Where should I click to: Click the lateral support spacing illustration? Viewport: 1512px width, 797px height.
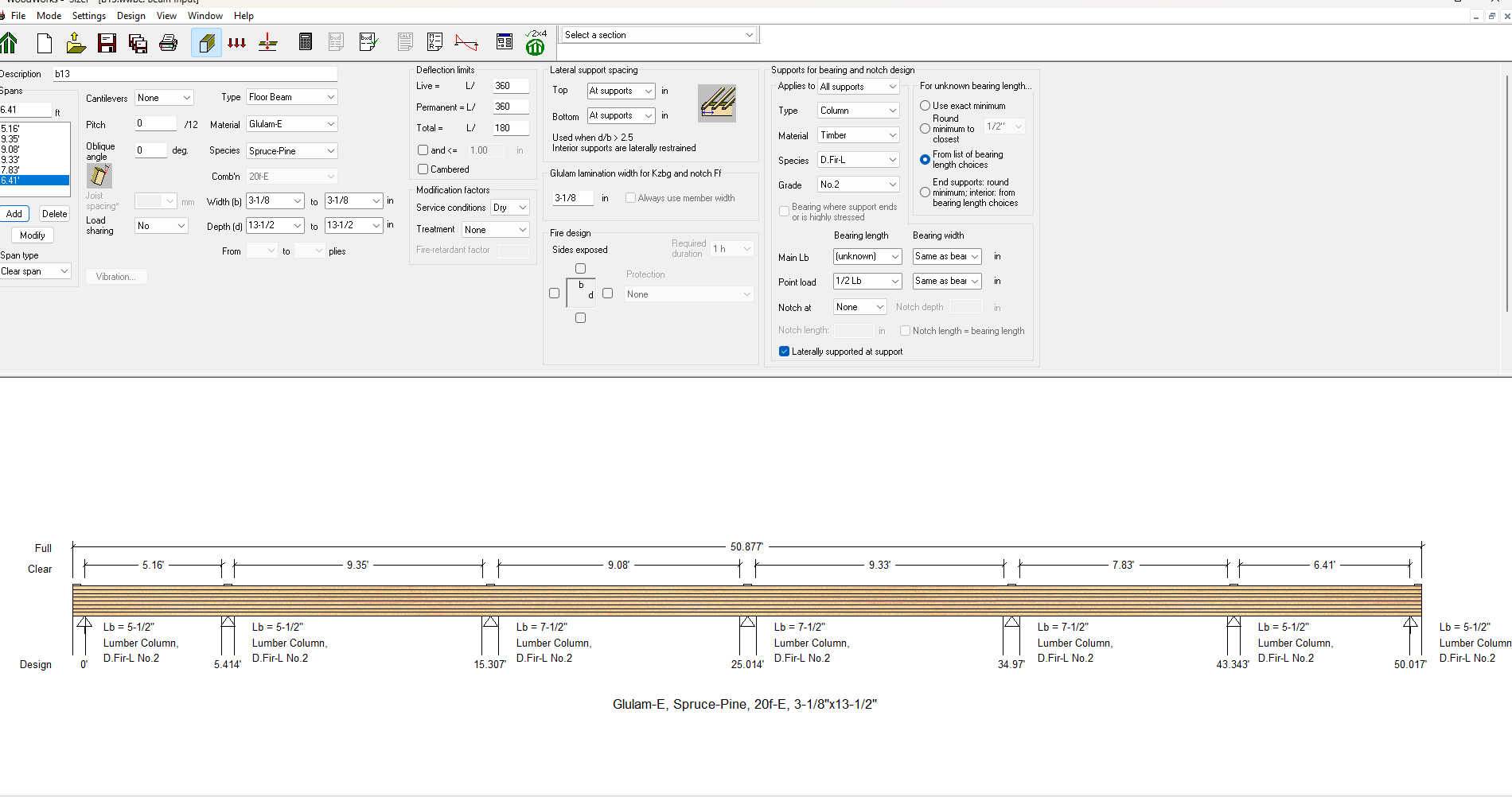[717, 103]
